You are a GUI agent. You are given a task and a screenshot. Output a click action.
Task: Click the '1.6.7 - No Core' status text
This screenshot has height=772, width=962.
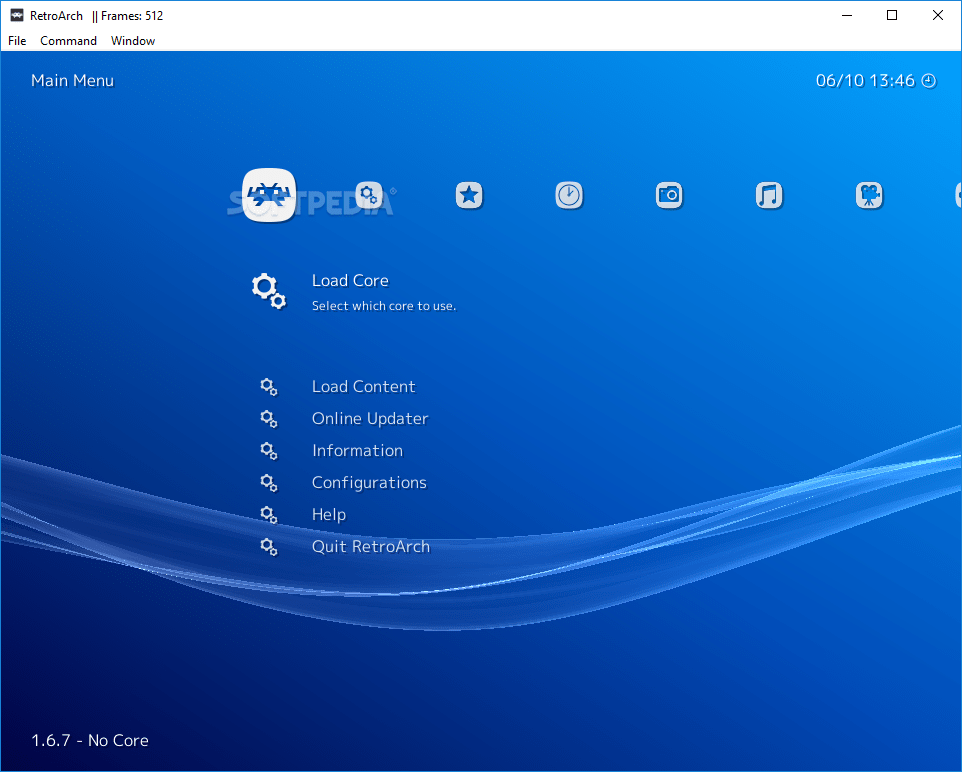click(90, 740)
